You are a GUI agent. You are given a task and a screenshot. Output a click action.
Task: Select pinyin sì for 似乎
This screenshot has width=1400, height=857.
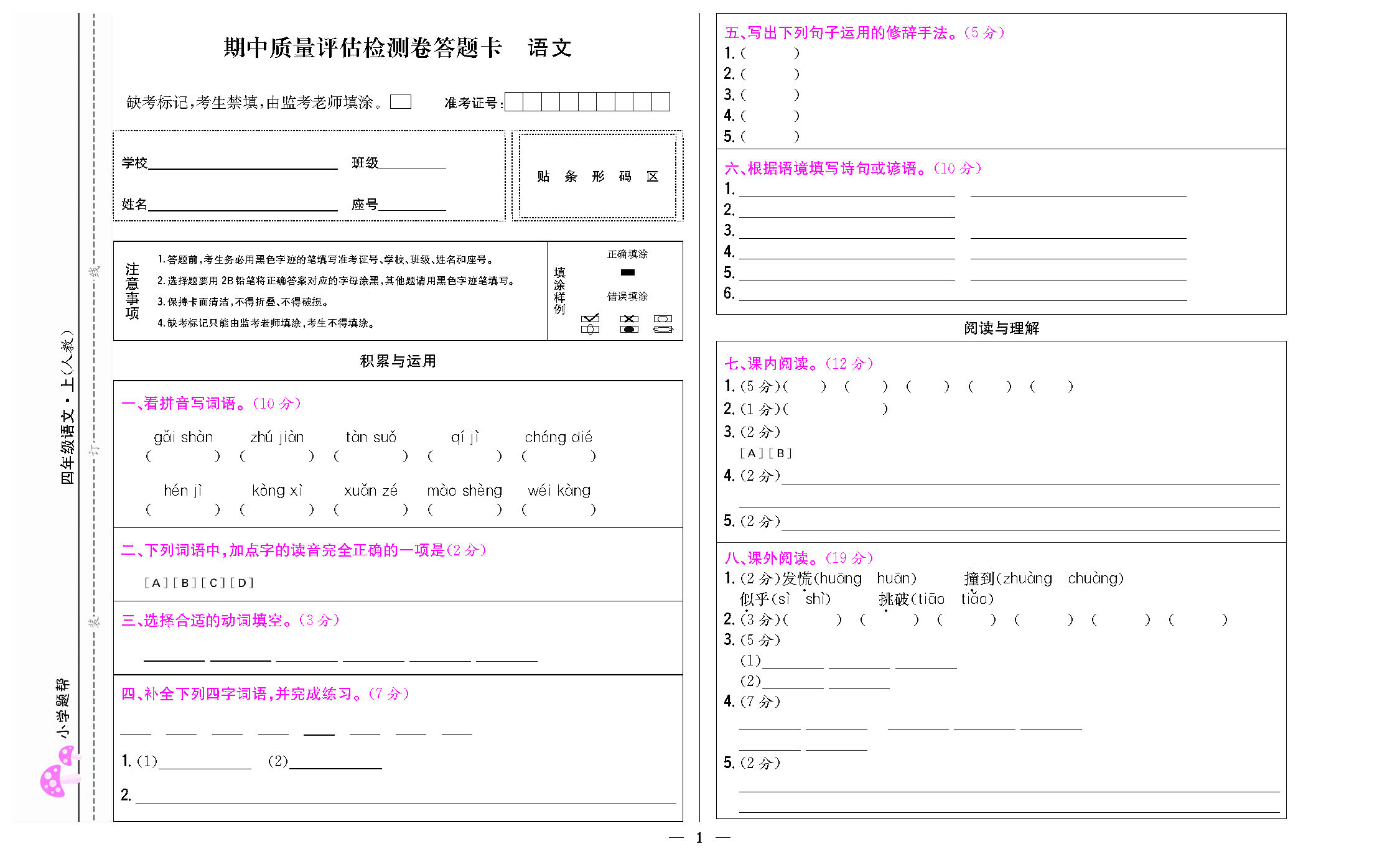coord(783,599)
